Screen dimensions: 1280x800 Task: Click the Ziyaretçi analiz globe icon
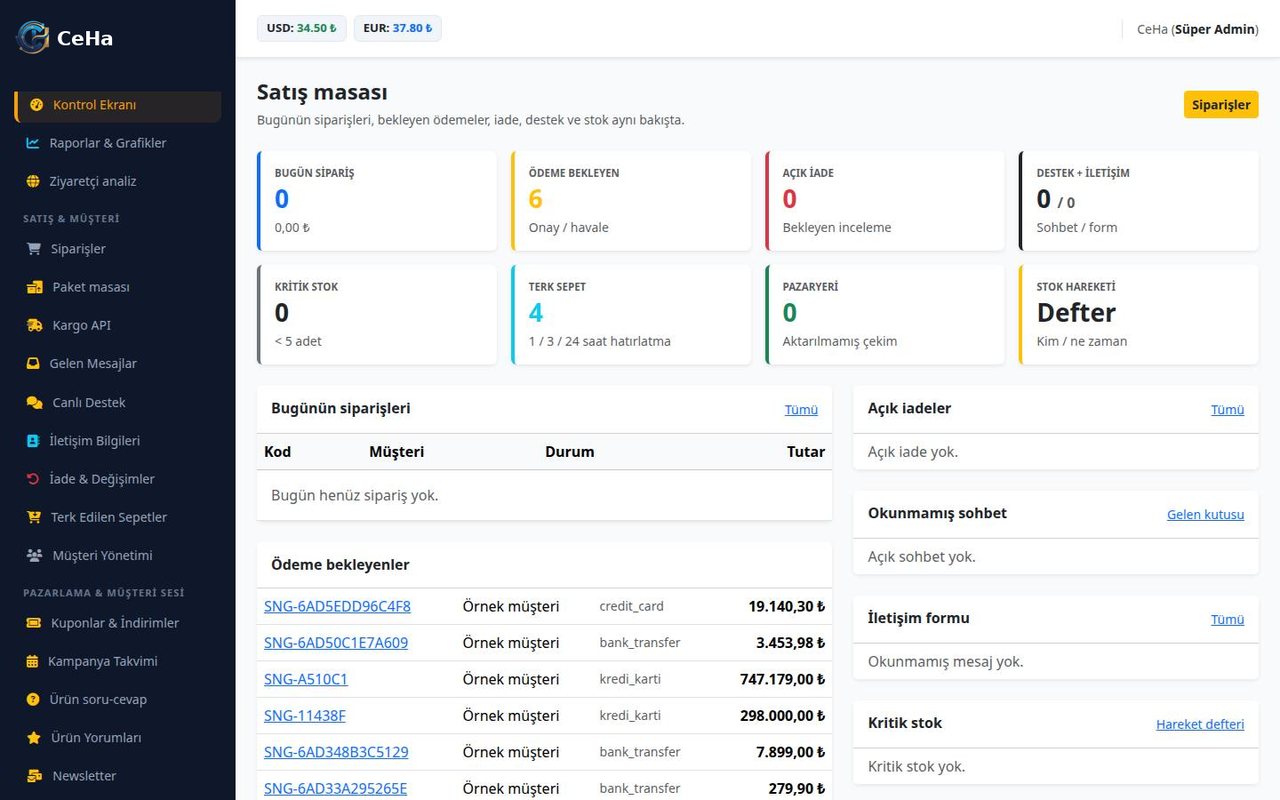click(33, 181)
